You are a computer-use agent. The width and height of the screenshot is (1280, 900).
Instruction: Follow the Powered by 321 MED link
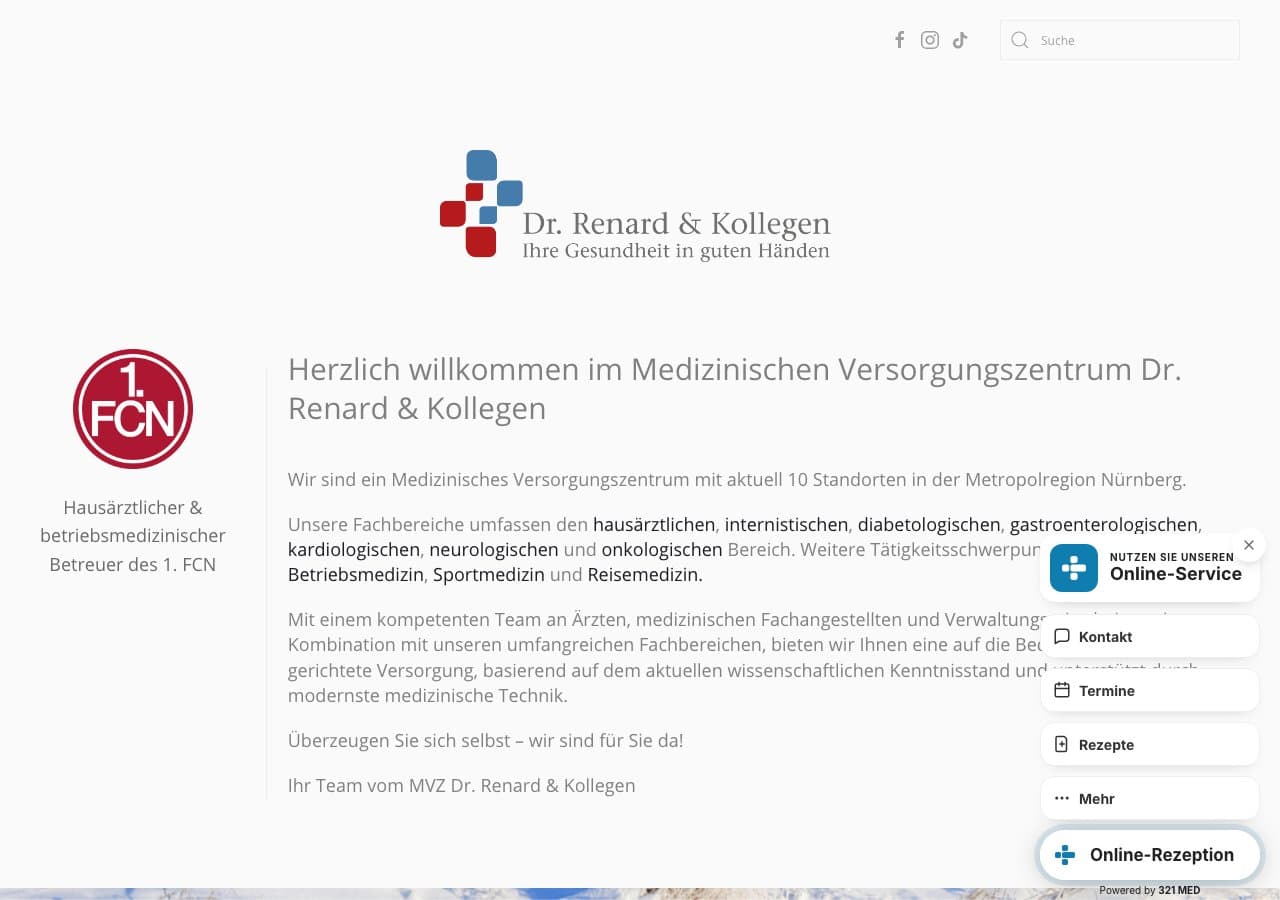pos(1150,889)
